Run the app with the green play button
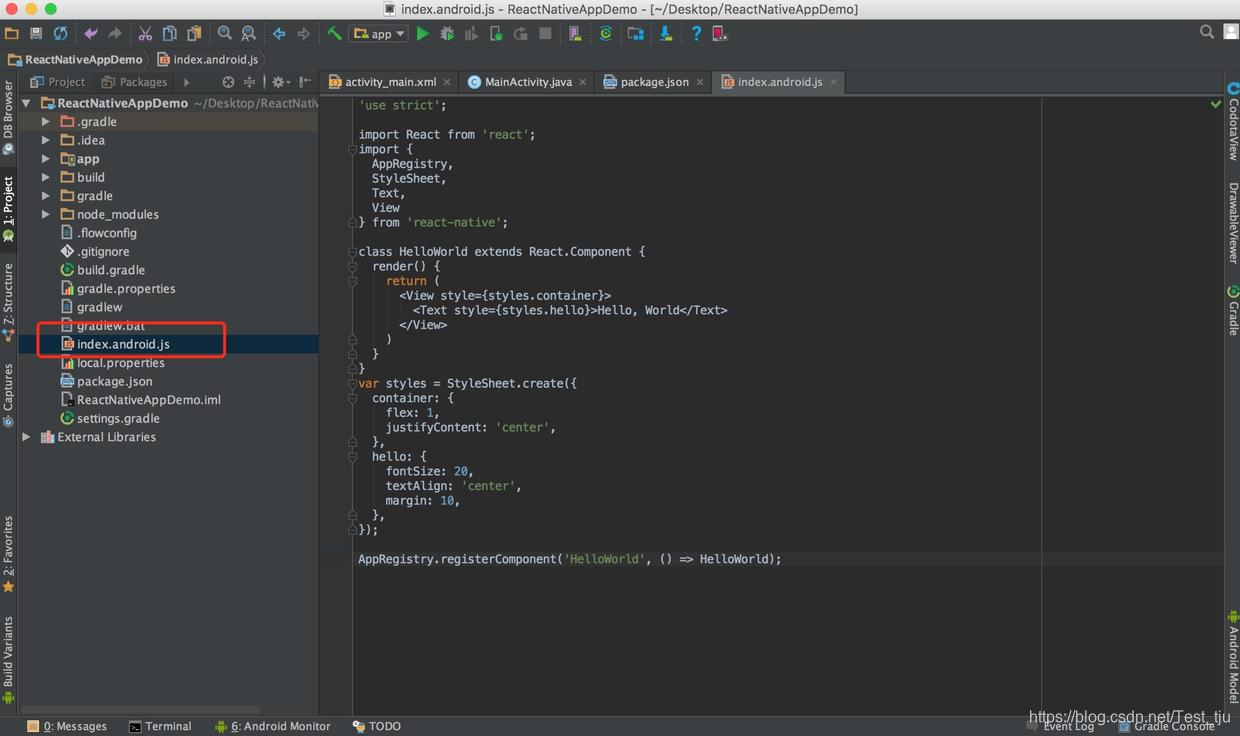This screenshot has height=736, width=1240. 422,33
